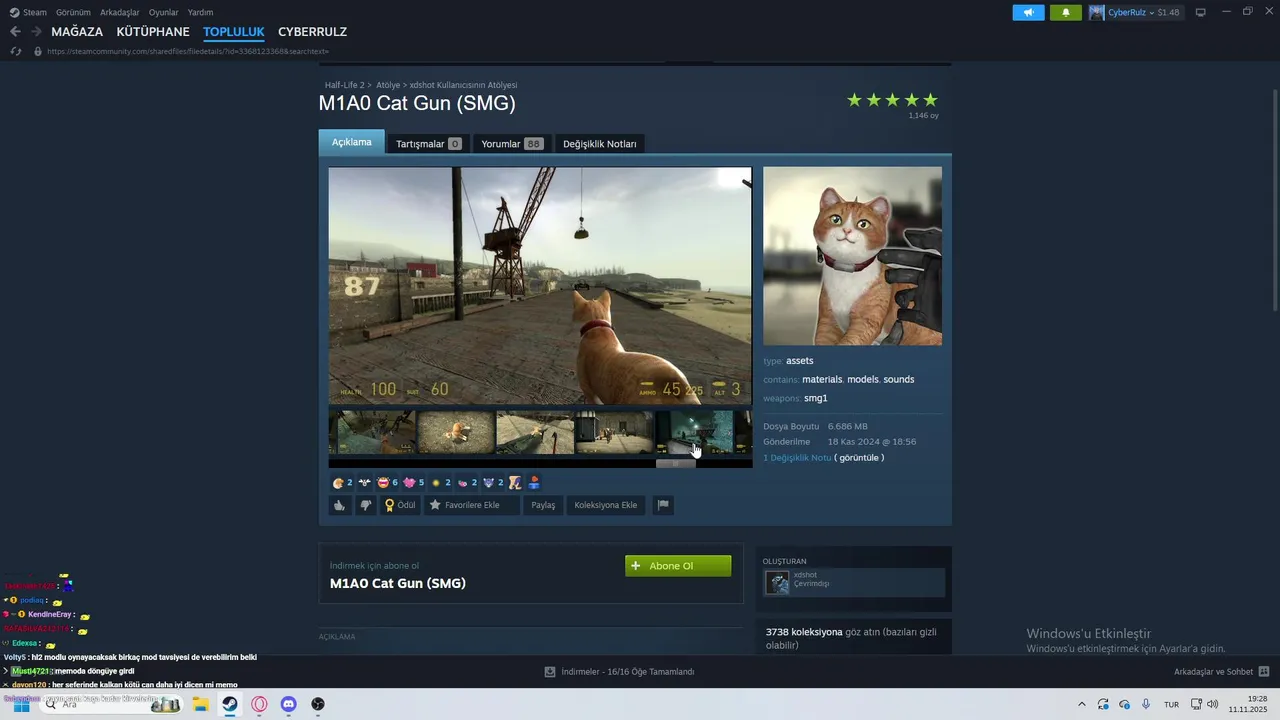Add to favorites with Favorilere Ekle
The image size is (1280, 720).
click(x=471, y=505)
